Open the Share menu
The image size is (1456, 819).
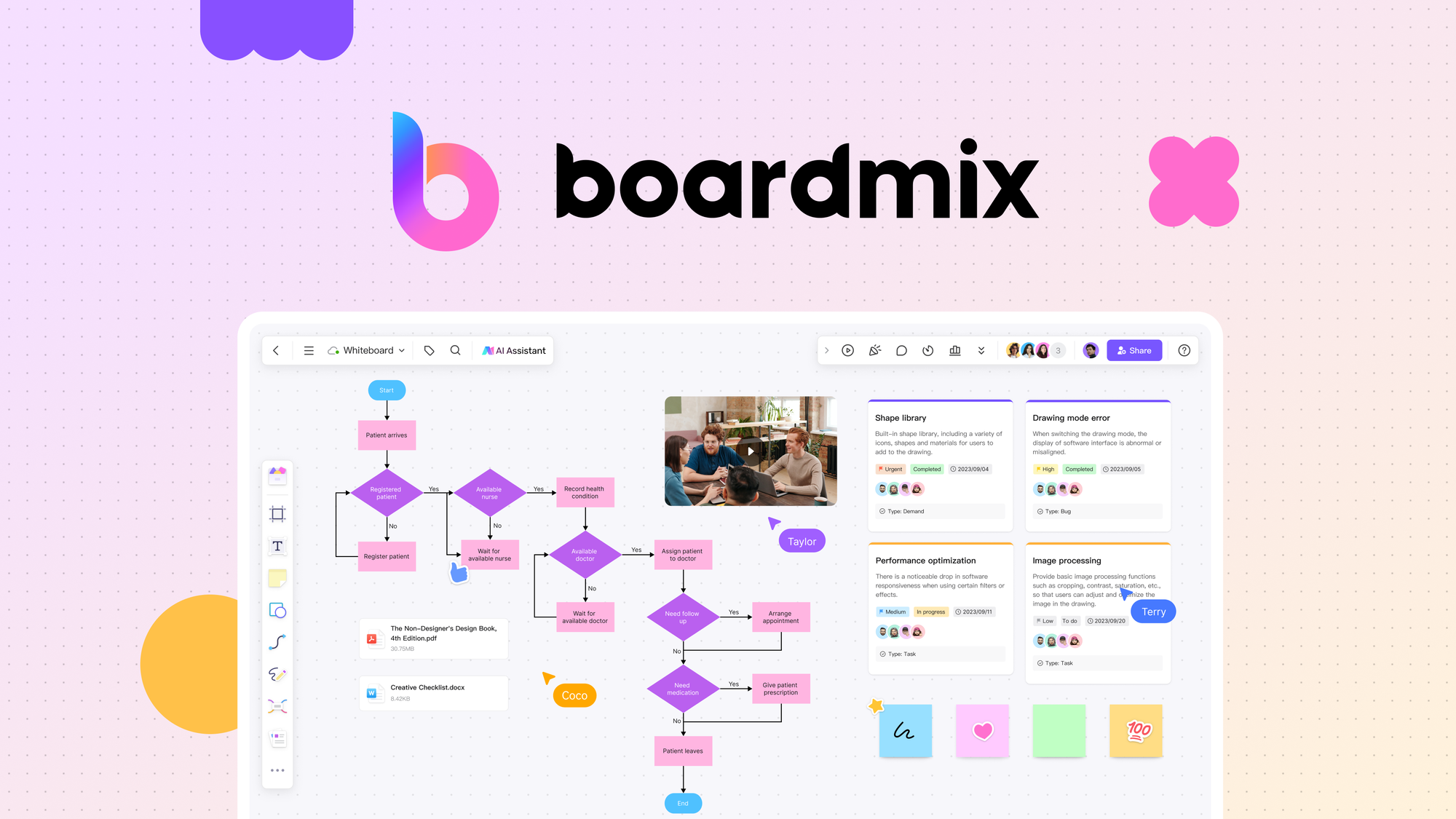click(x=1134, y=350)
